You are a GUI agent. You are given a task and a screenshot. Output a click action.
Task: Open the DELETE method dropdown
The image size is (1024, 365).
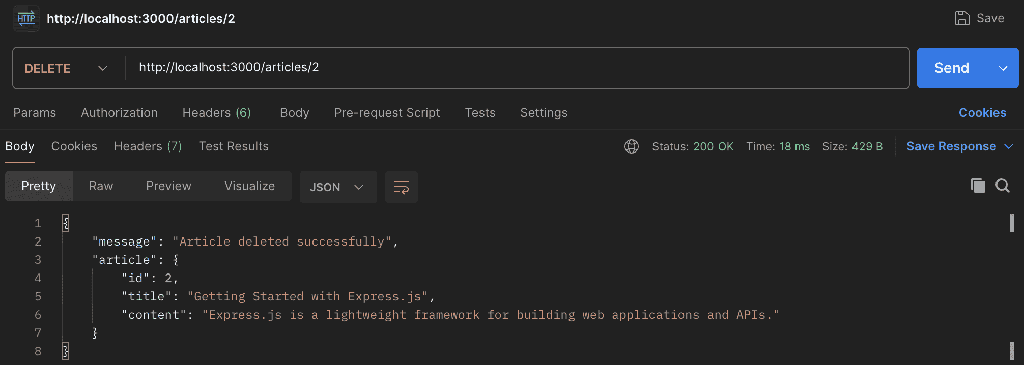(x=66, y=68)
